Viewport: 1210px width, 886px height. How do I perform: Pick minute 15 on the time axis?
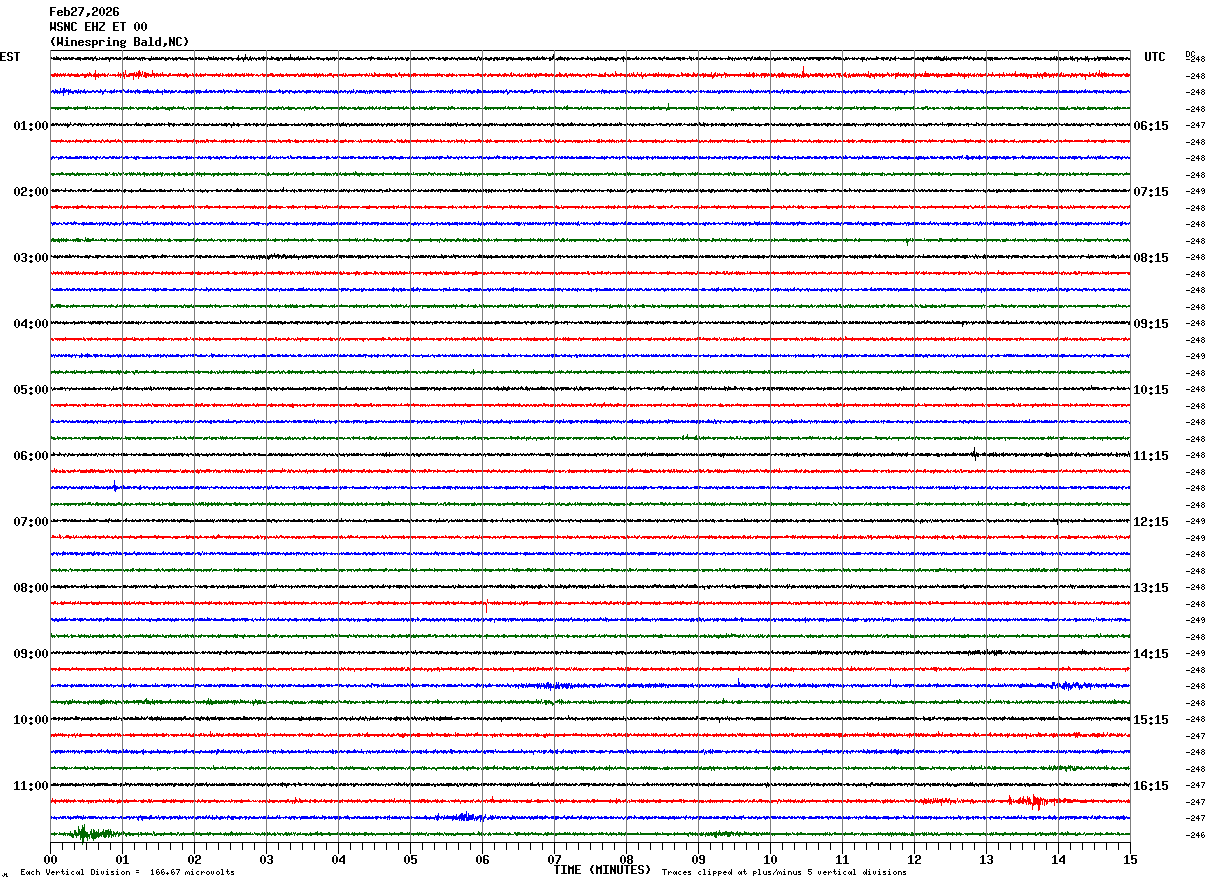click(x=1130, y=859)
